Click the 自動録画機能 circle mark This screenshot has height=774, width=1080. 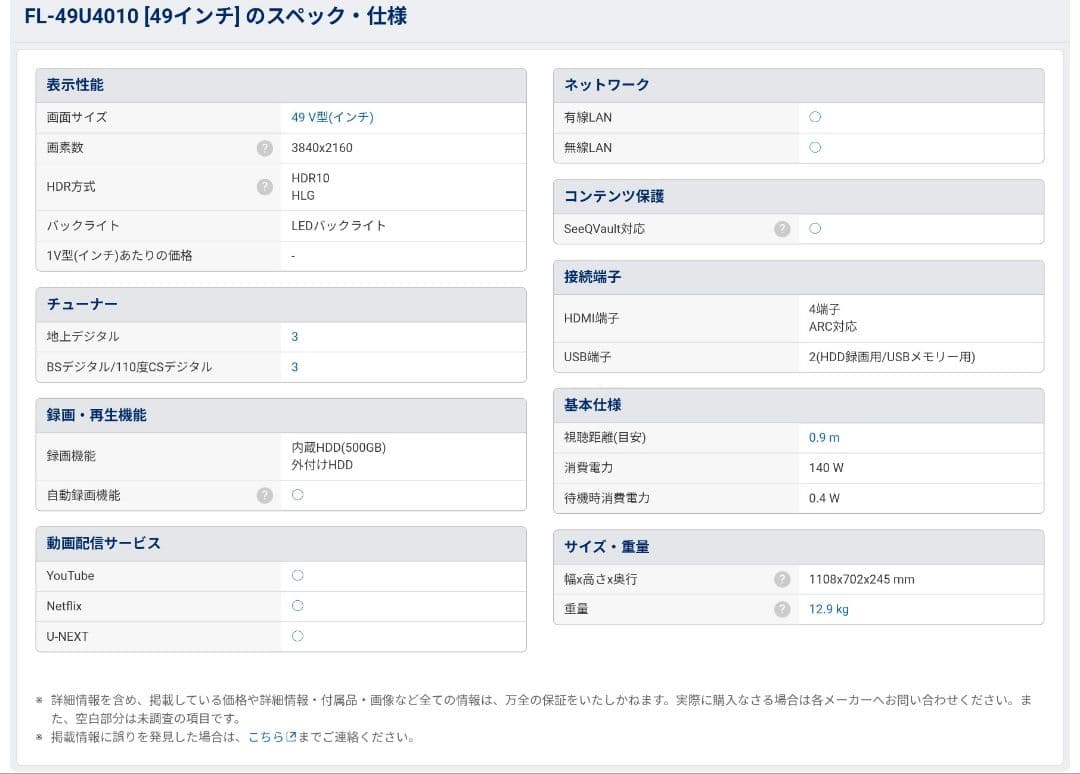[297, 494]
